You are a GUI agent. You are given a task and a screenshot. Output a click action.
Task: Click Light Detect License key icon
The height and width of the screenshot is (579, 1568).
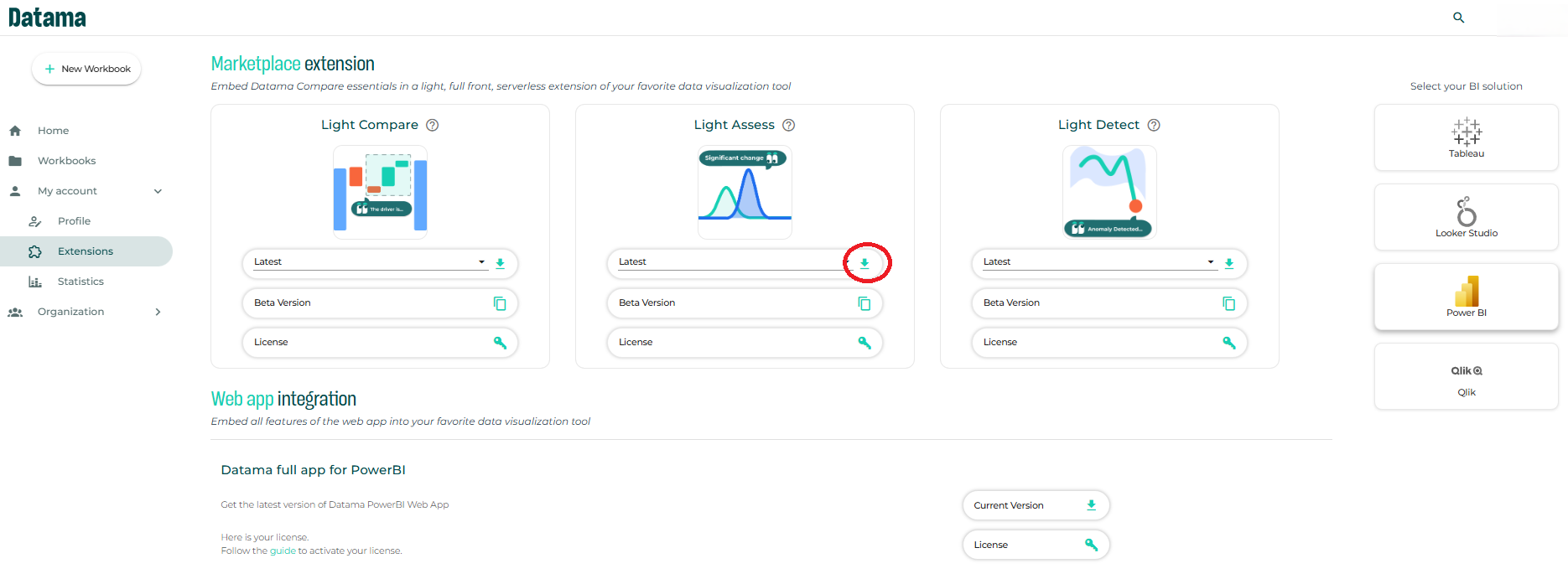[x=1229, y=342]
